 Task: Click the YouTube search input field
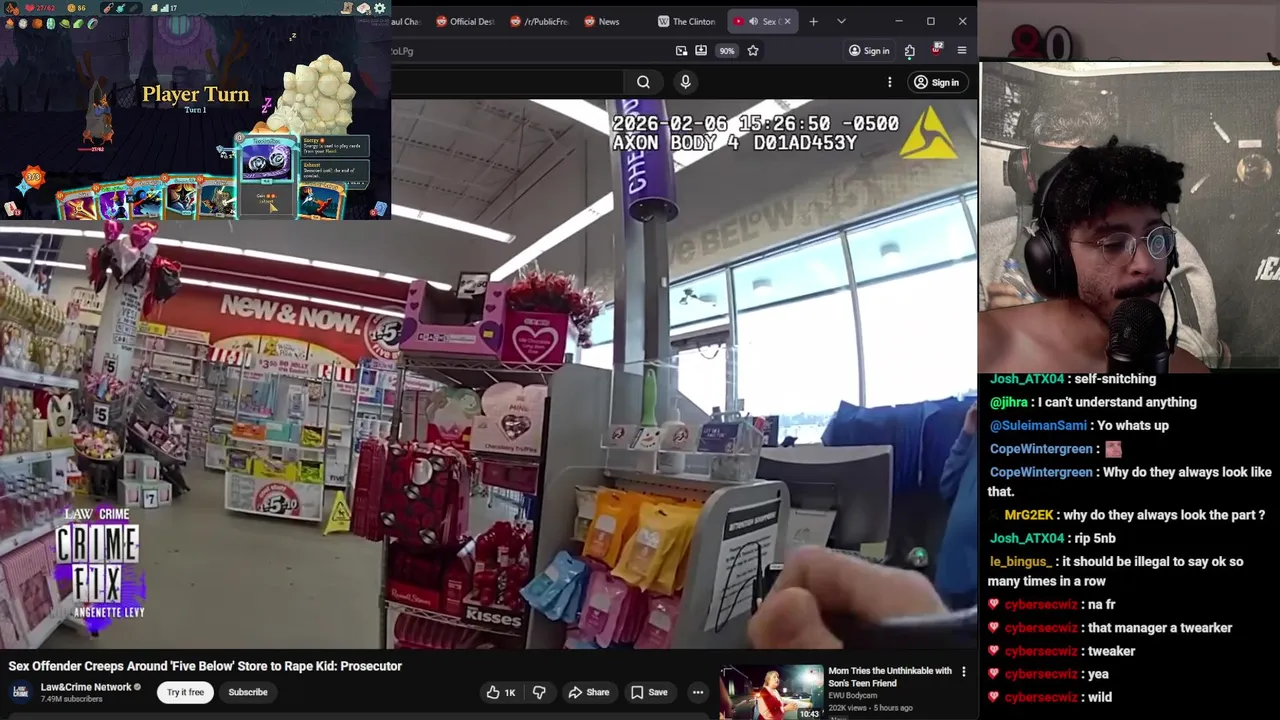point(505,82)
